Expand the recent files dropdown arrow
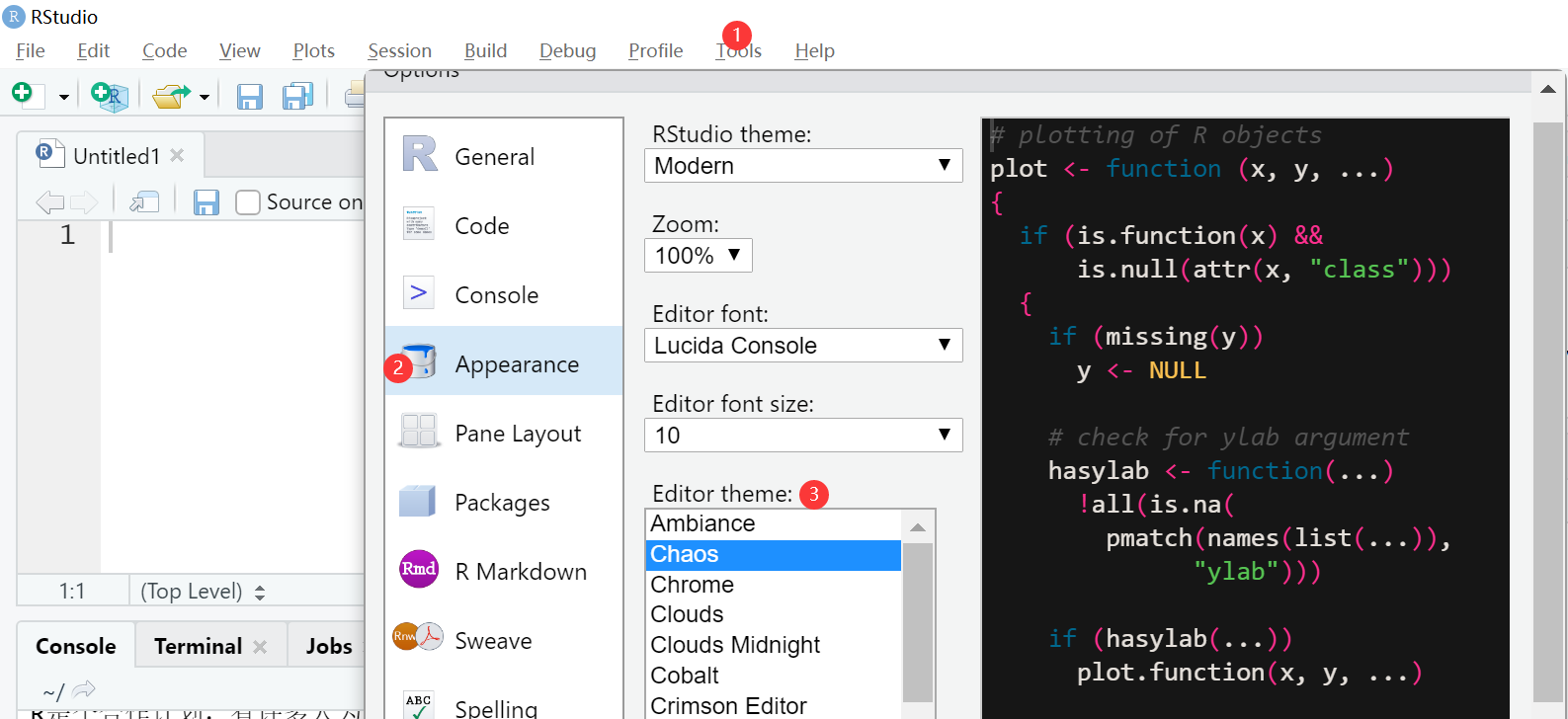 coord(205,97)
